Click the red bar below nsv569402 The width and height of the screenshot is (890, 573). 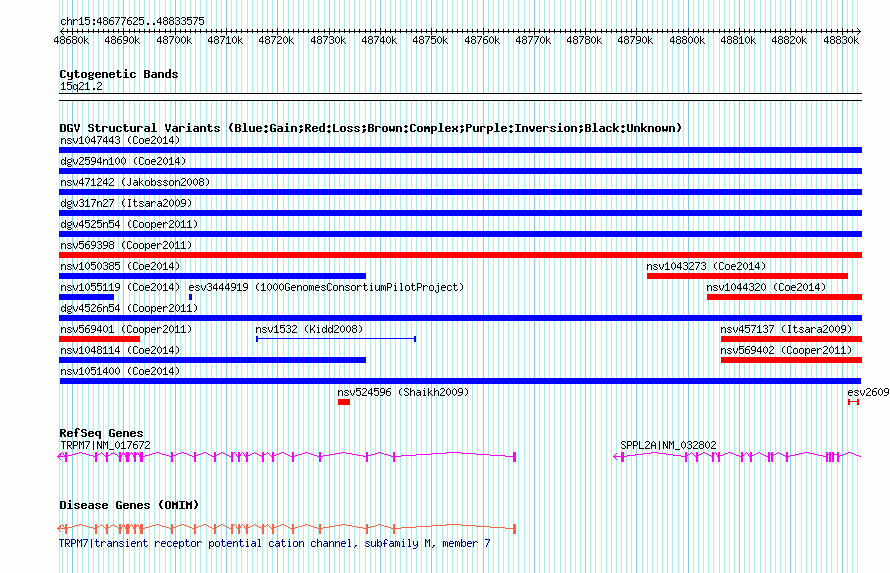pos(791,360)
